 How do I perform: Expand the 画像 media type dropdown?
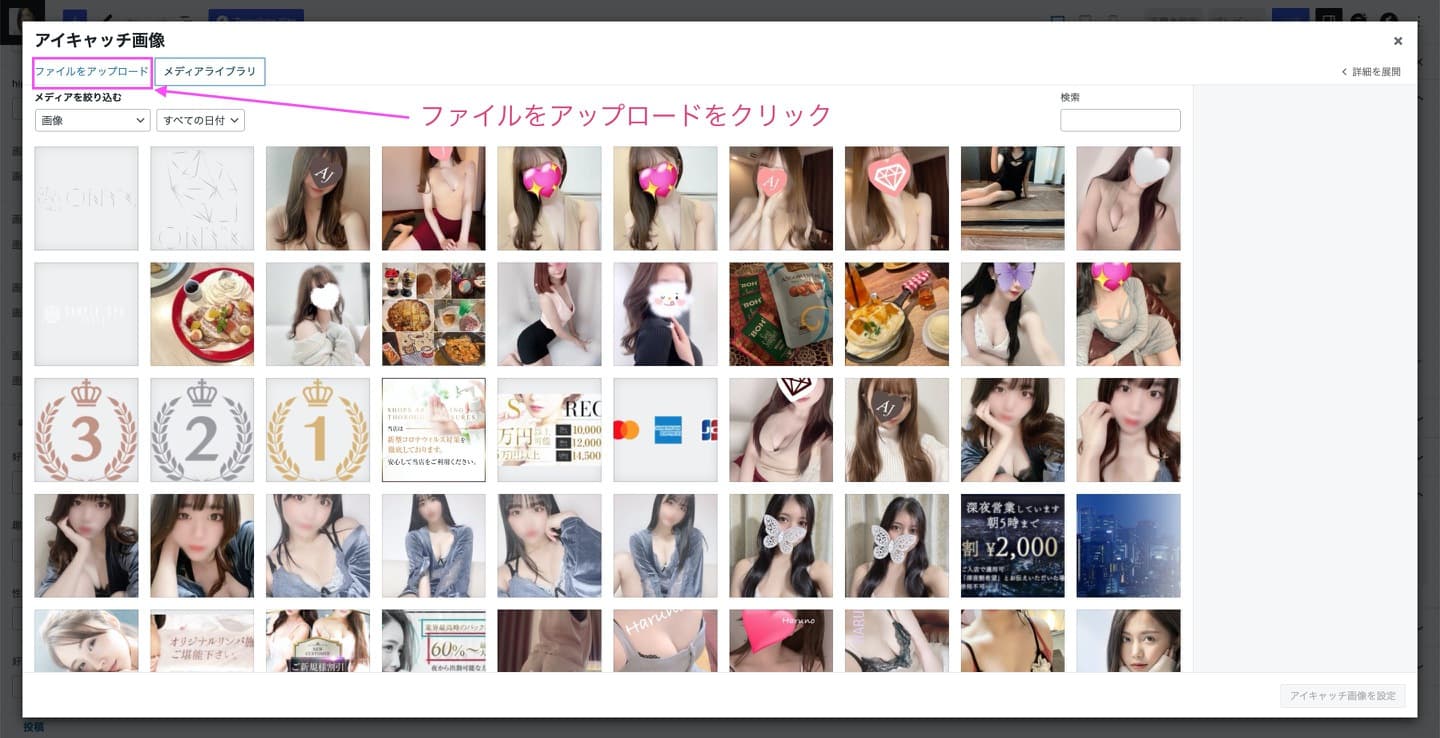(92, 120)
